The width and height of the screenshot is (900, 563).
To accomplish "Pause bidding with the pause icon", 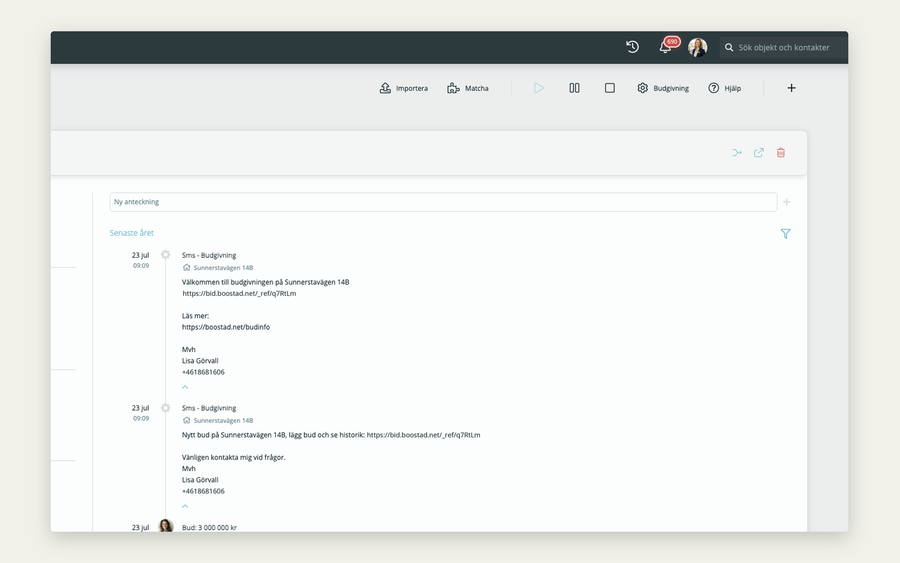I will (574, 88).
